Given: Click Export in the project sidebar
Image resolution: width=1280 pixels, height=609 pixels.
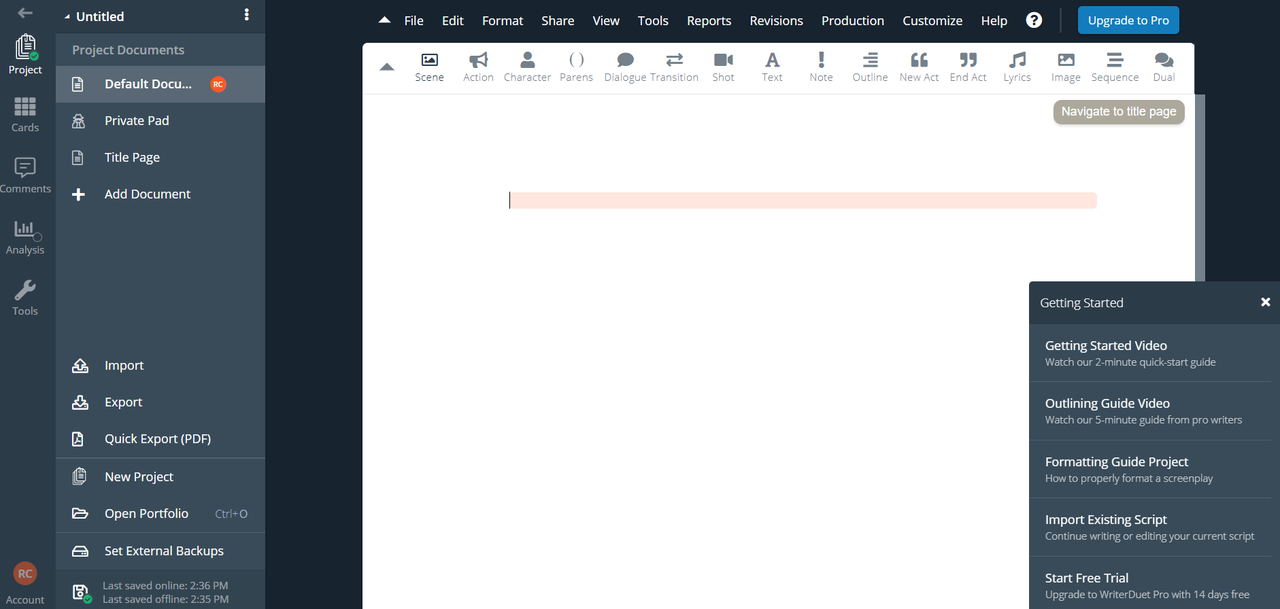Looking at the screenshot, I should tap(160, 403).
